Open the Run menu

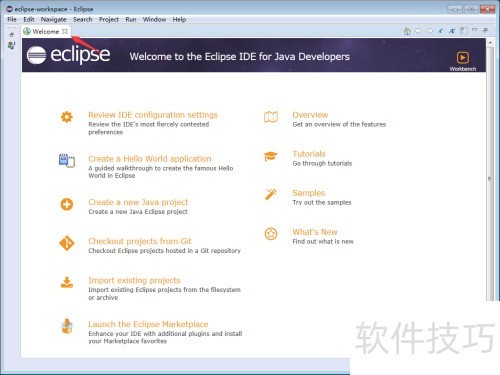[131, 19]
